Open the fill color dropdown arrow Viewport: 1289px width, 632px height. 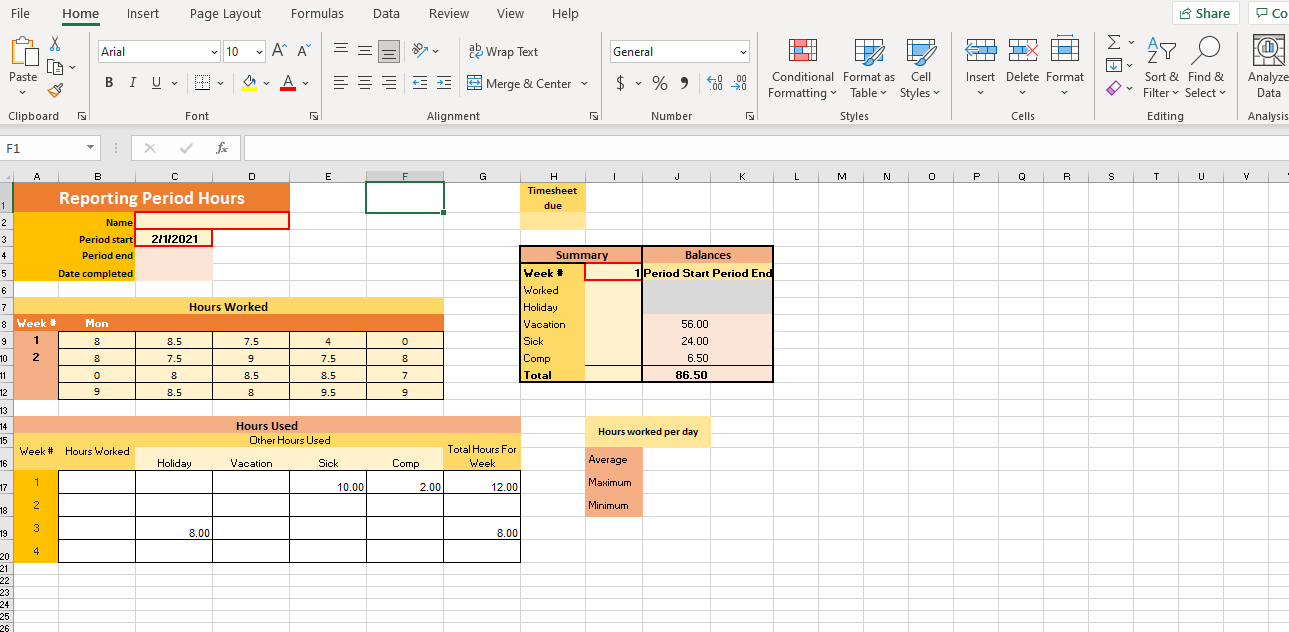(266, 83)
